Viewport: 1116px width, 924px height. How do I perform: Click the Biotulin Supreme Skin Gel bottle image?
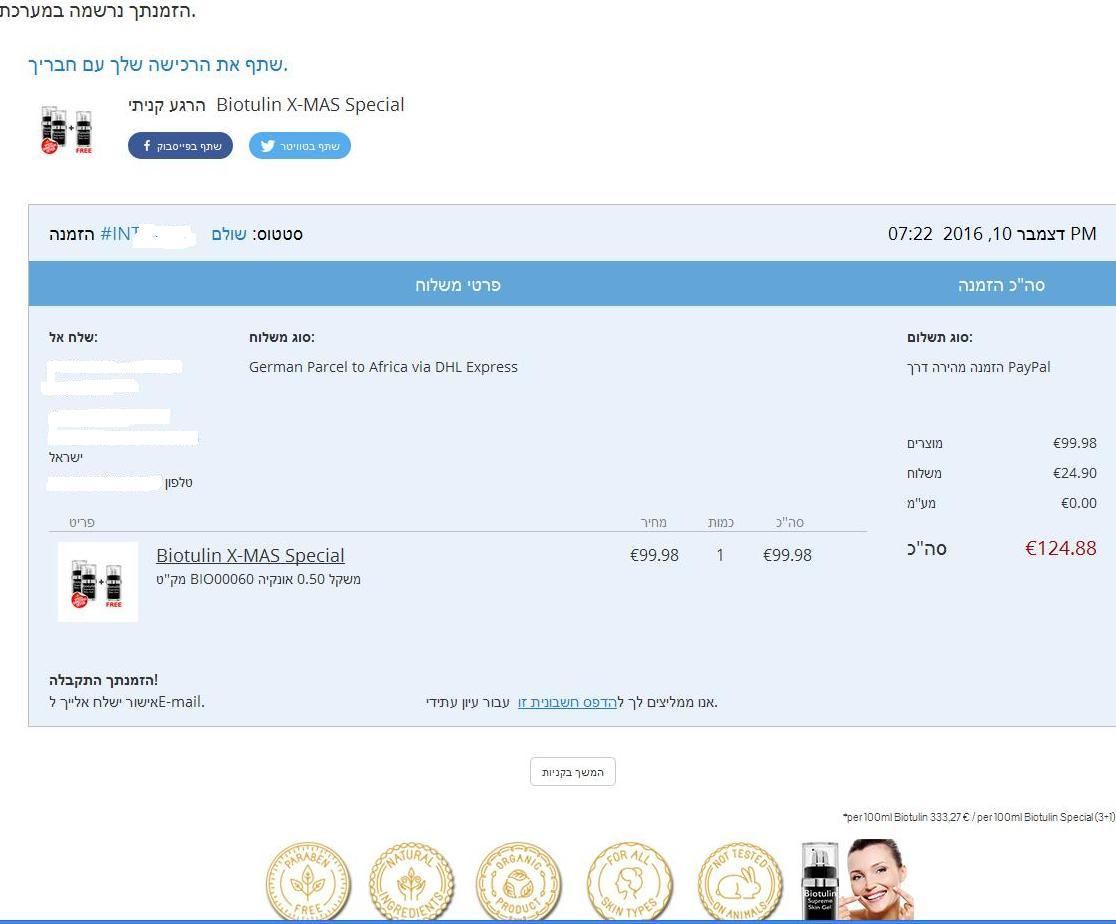coord(819,881)
